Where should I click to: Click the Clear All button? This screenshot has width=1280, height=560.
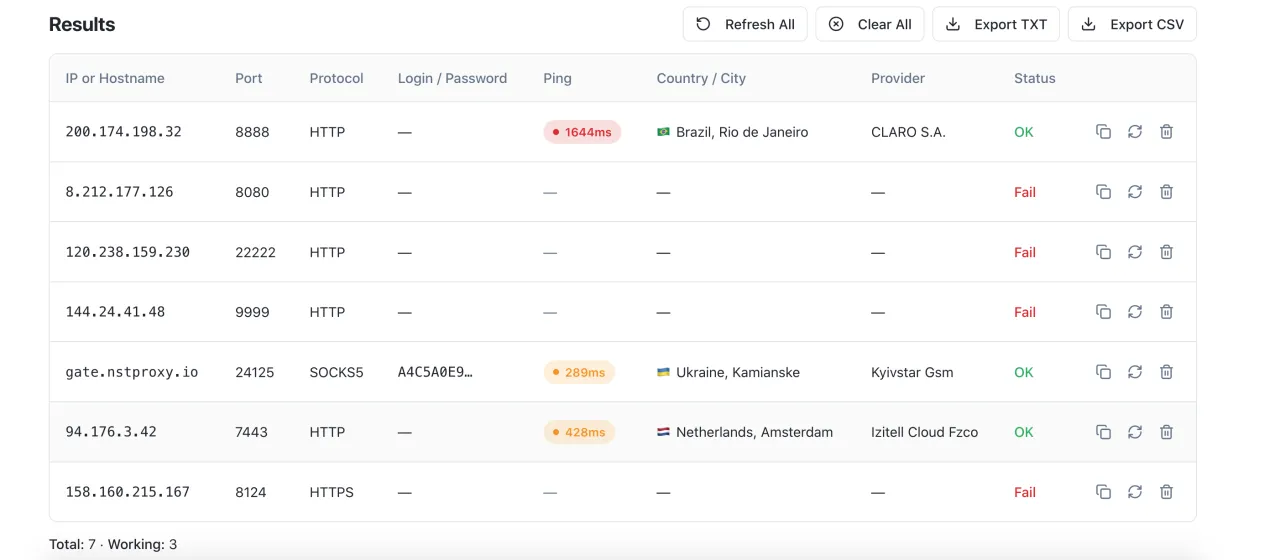[x=869, y=24]
